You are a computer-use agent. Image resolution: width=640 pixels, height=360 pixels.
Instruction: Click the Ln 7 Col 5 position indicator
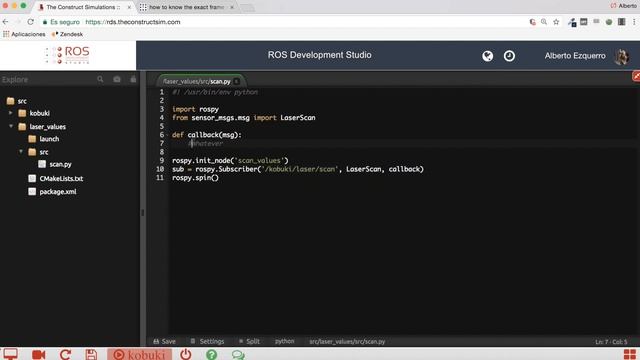[611, 342]
